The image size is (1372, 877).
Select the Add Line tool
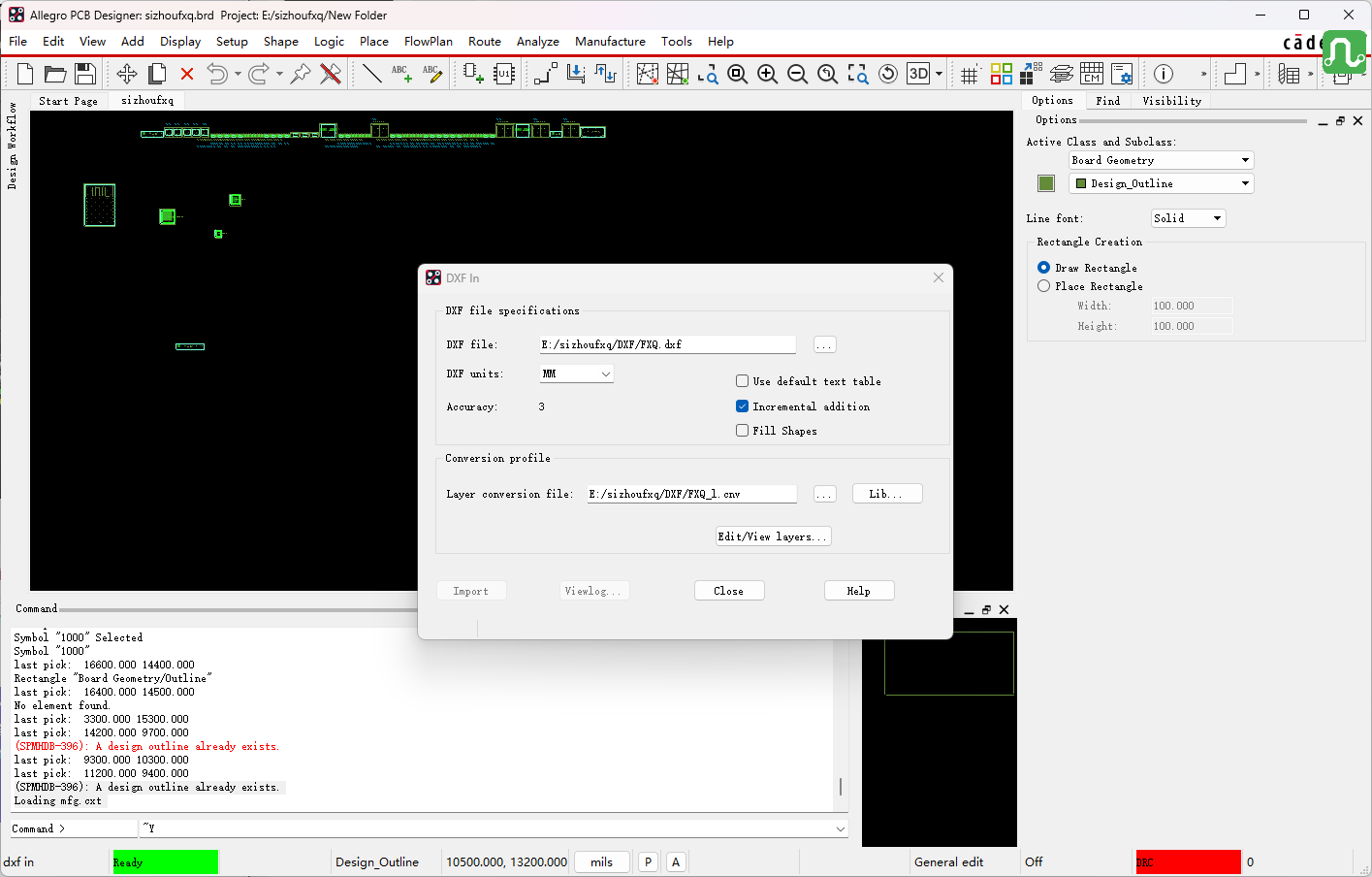pyautogui.click(x=371, y=74)
